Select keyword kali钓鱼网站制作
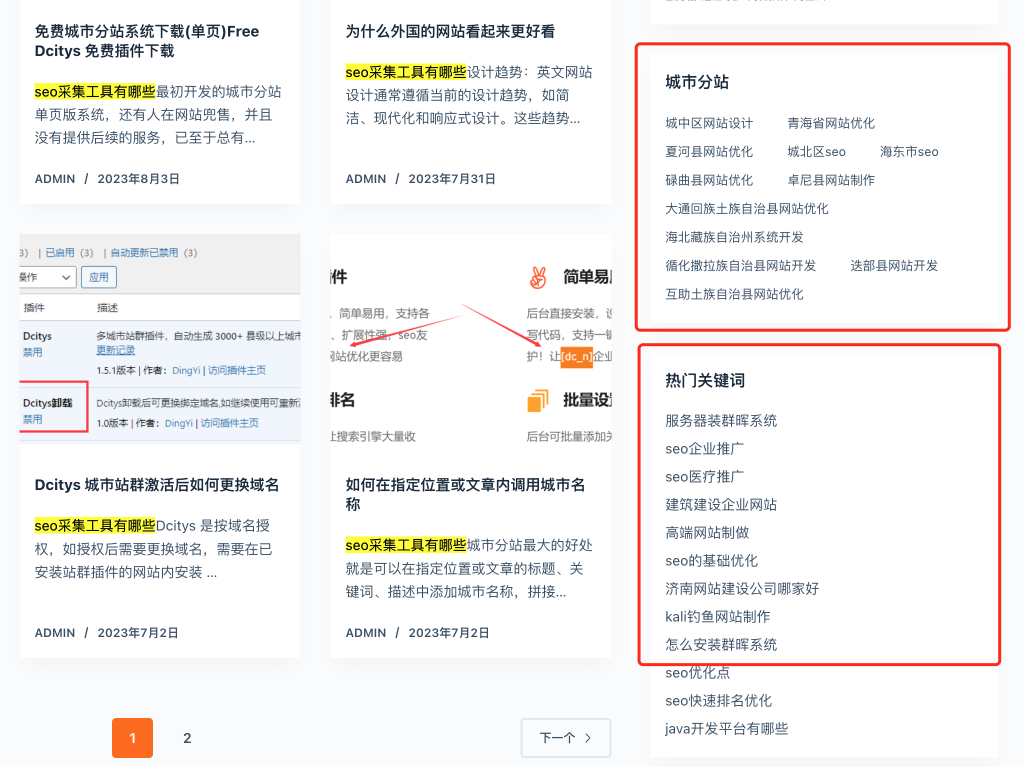This screenshot has width=1024, height=767. [718, 617]
